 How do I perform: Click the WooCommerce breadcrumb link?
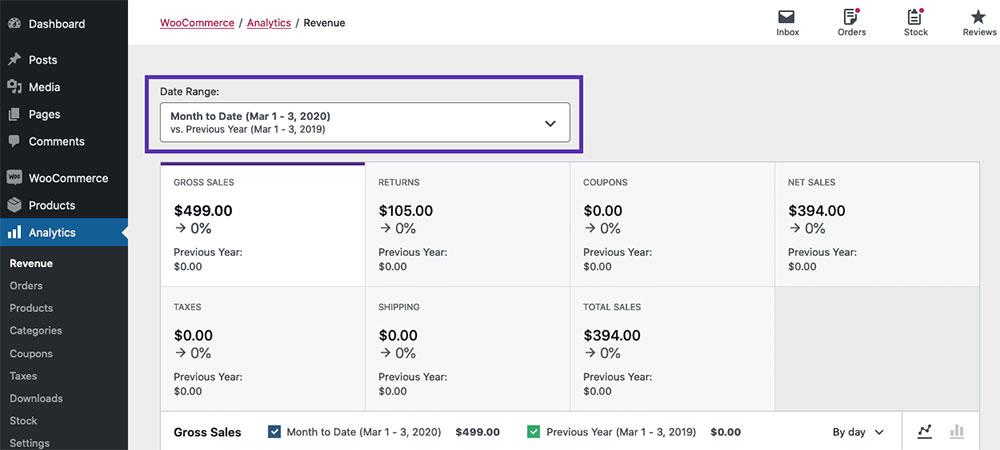[x=197, y=22]
